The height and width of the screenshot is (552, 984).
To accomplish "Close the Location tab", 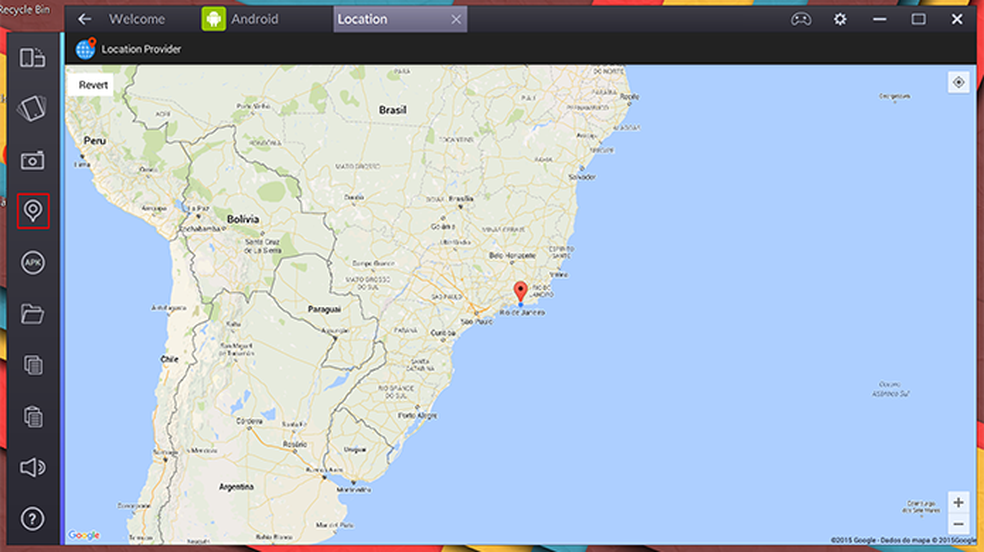I will (x=456, y=19).
